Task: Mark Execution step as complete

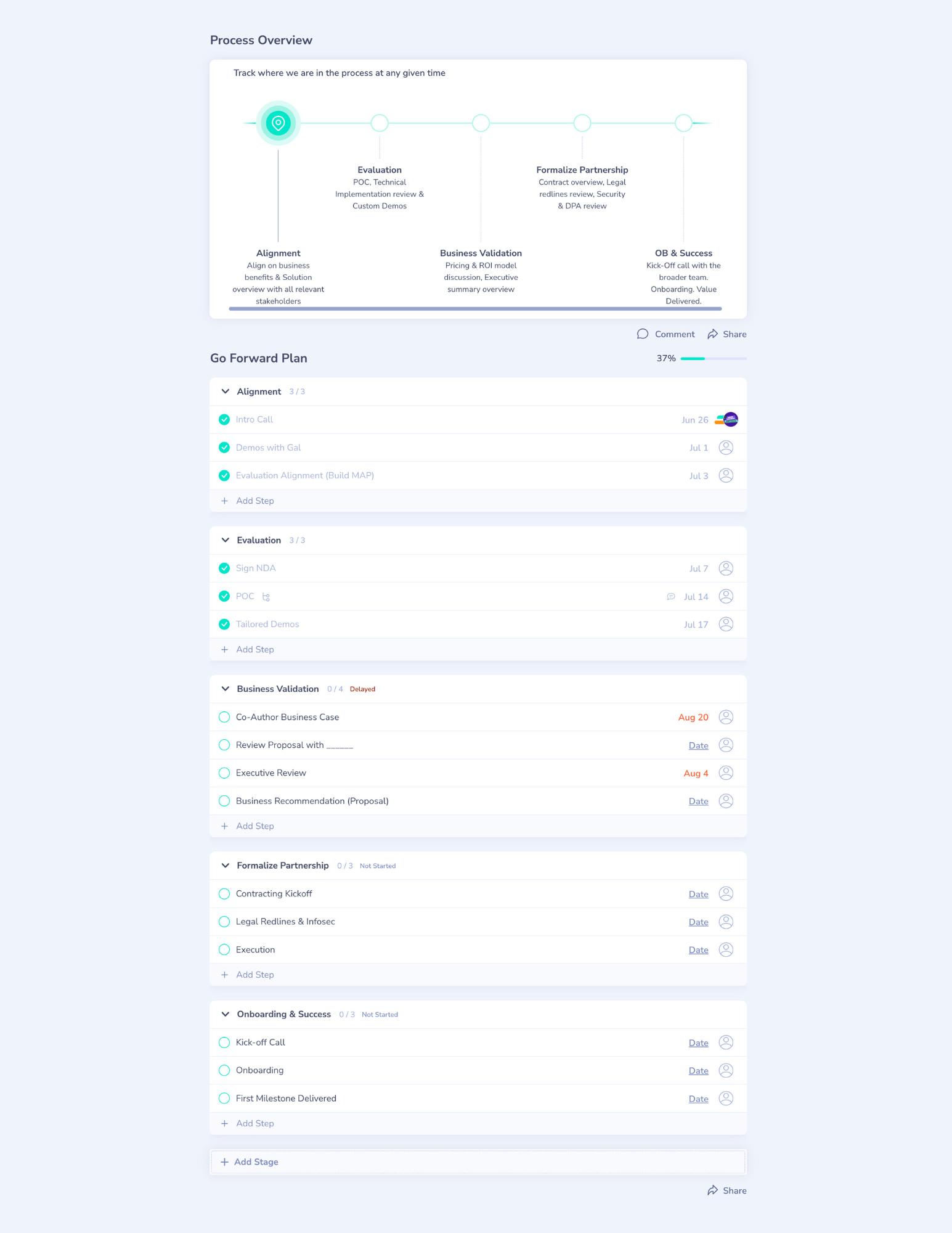Action: point(224,949)
